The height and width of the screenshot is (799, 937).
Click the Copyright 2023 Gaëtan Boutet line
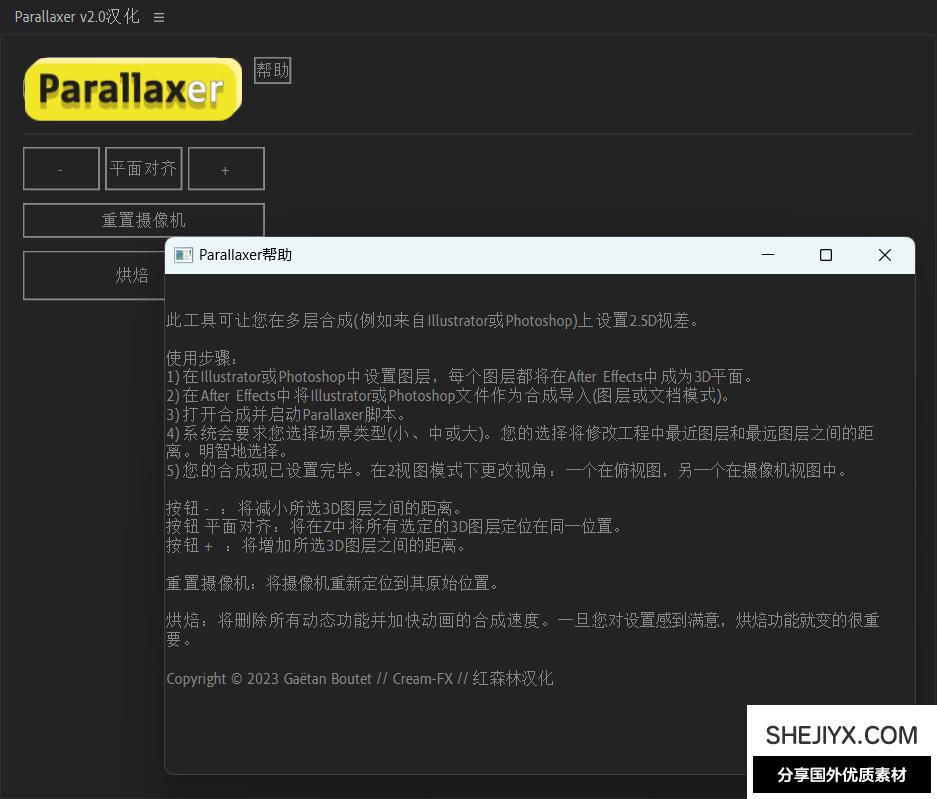[359, 679]
